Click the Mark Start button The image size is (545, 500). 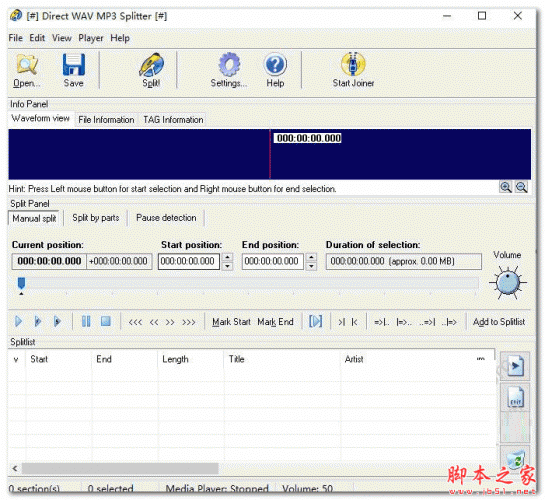[x=231, y=322]
